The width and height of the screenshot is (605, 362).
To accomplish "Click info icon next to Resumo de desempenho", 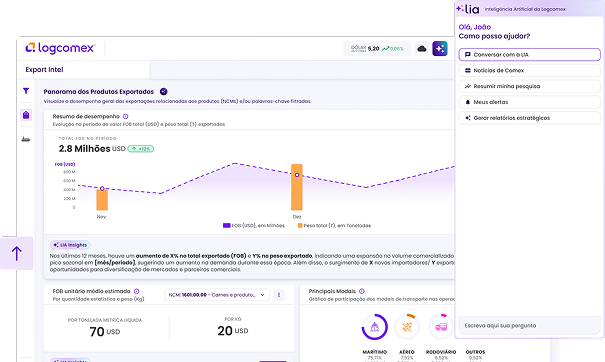I will 125,116.
